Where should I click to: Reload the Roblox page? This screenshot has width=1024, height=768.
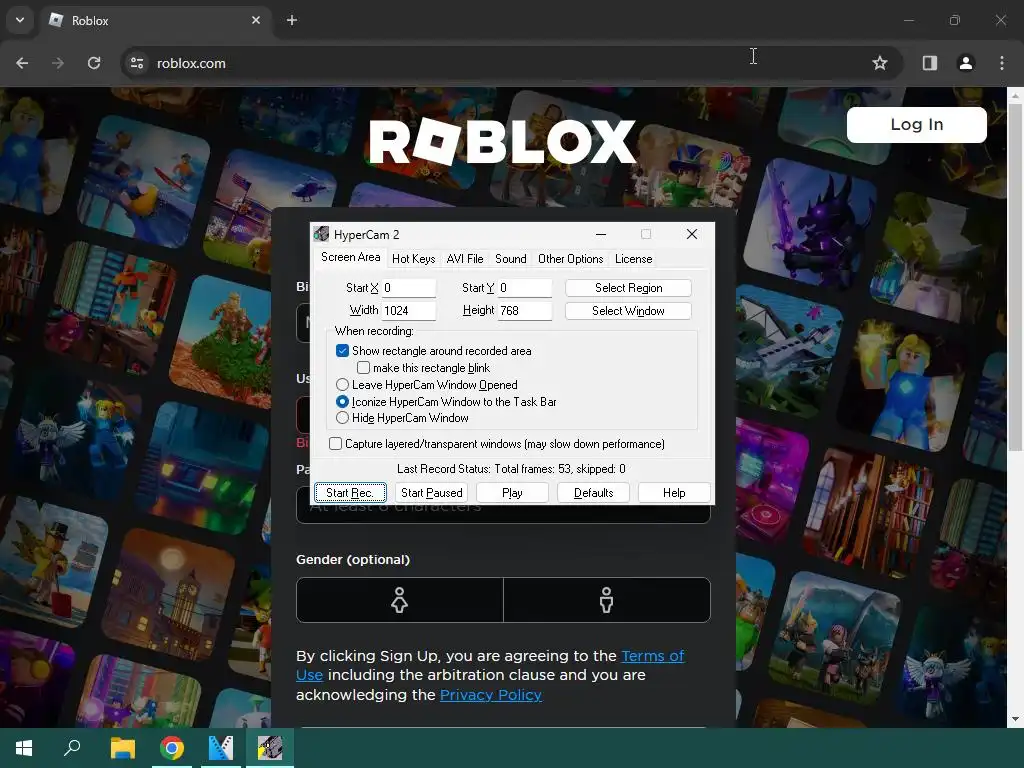tap(94, 63)
